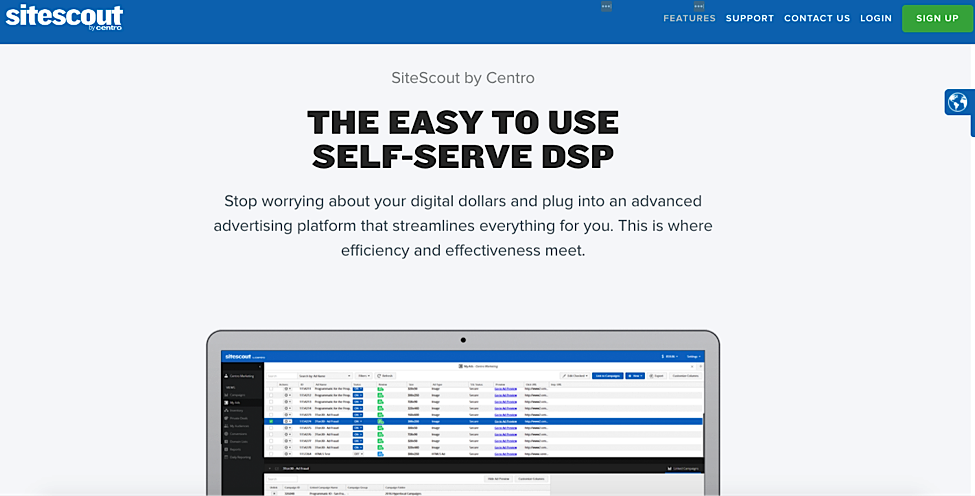Viewport: 975px width, 496px height.
Task: Open the globe language selector icon
Action: coord(958,102)
